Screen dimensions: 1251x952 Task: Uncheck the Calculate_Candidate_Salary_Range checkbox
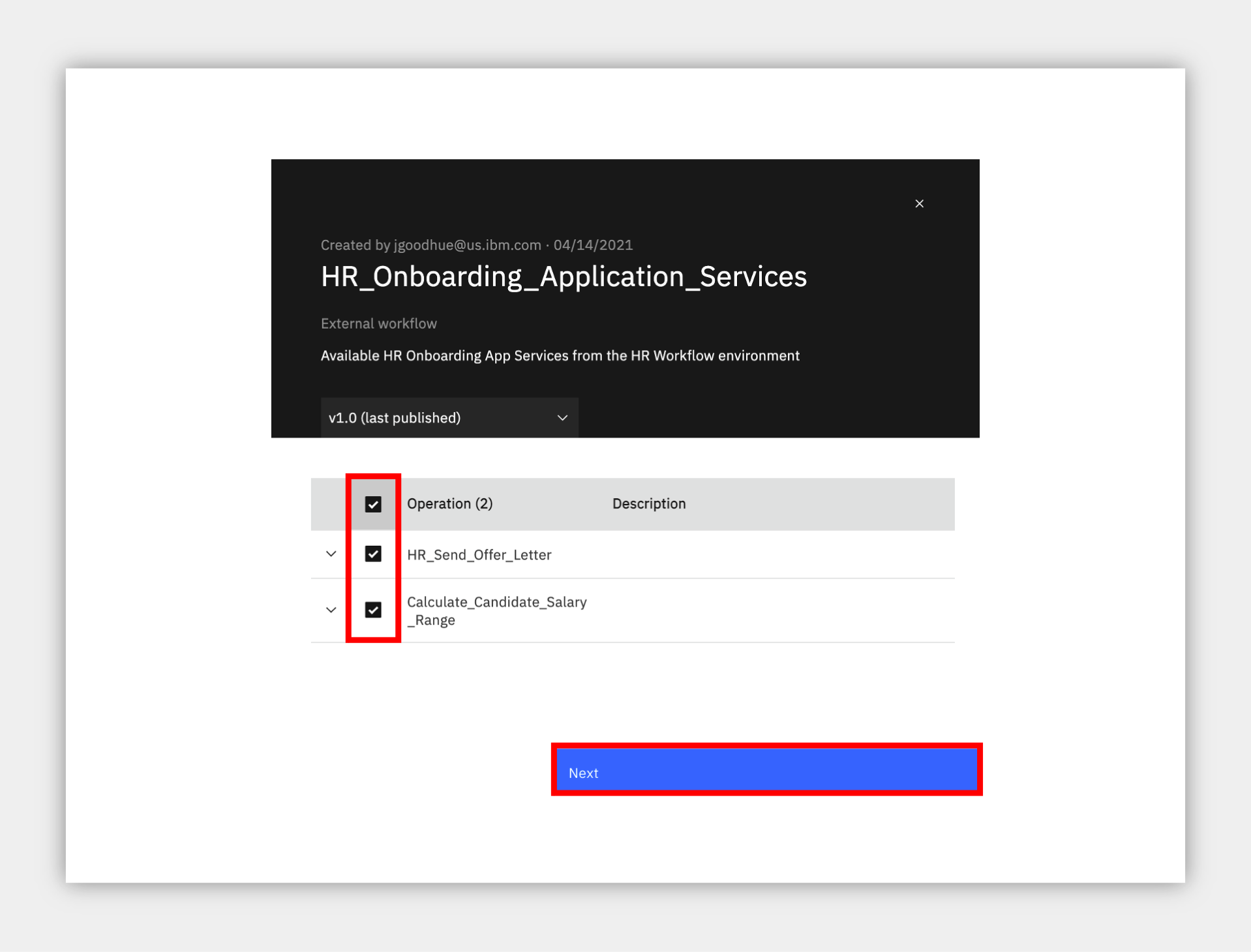[x=373, y=610]
